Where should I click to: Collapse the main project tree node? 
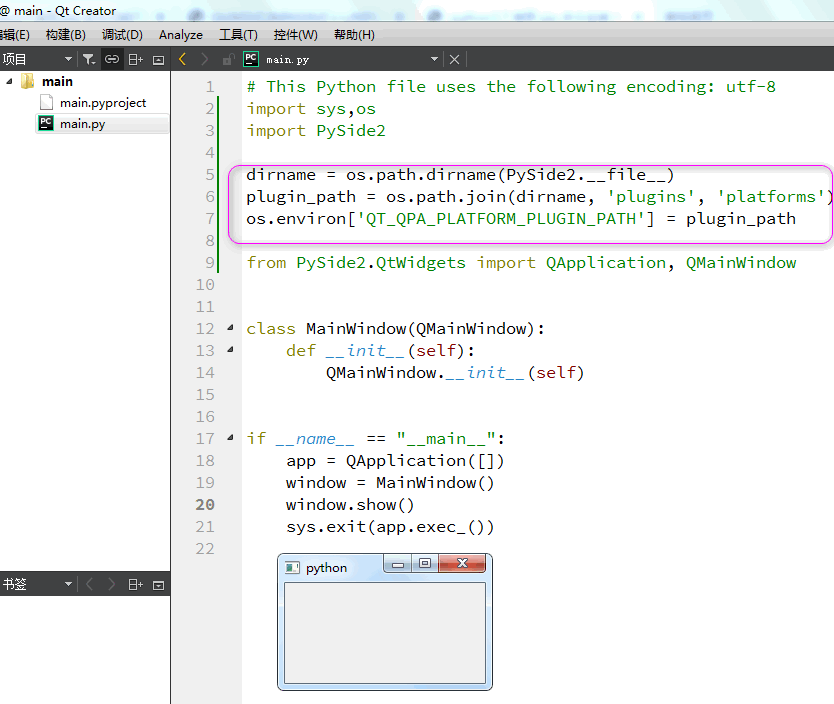click(10, 81)
